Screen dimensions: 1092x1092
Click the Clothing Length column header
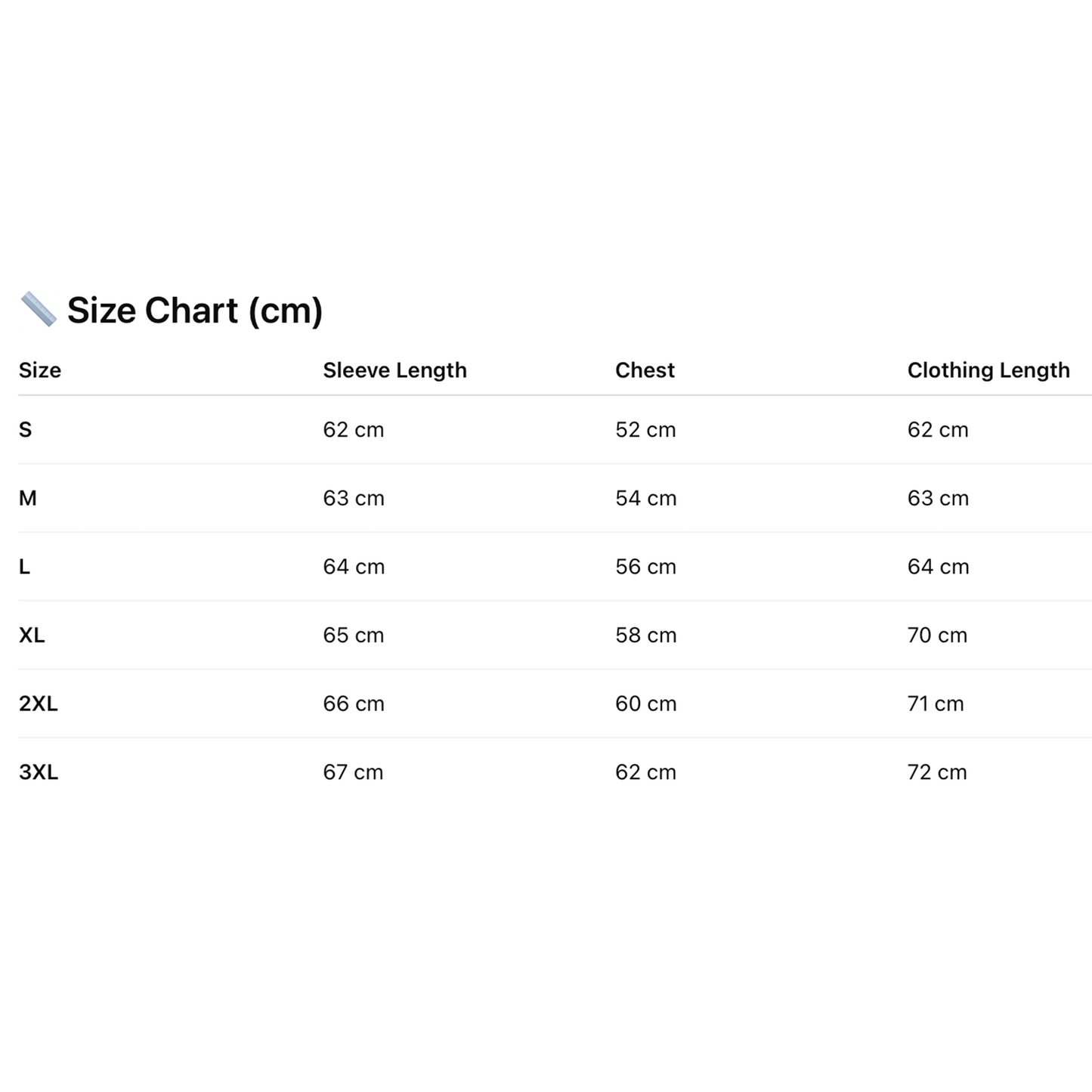[x=988, y=370]
